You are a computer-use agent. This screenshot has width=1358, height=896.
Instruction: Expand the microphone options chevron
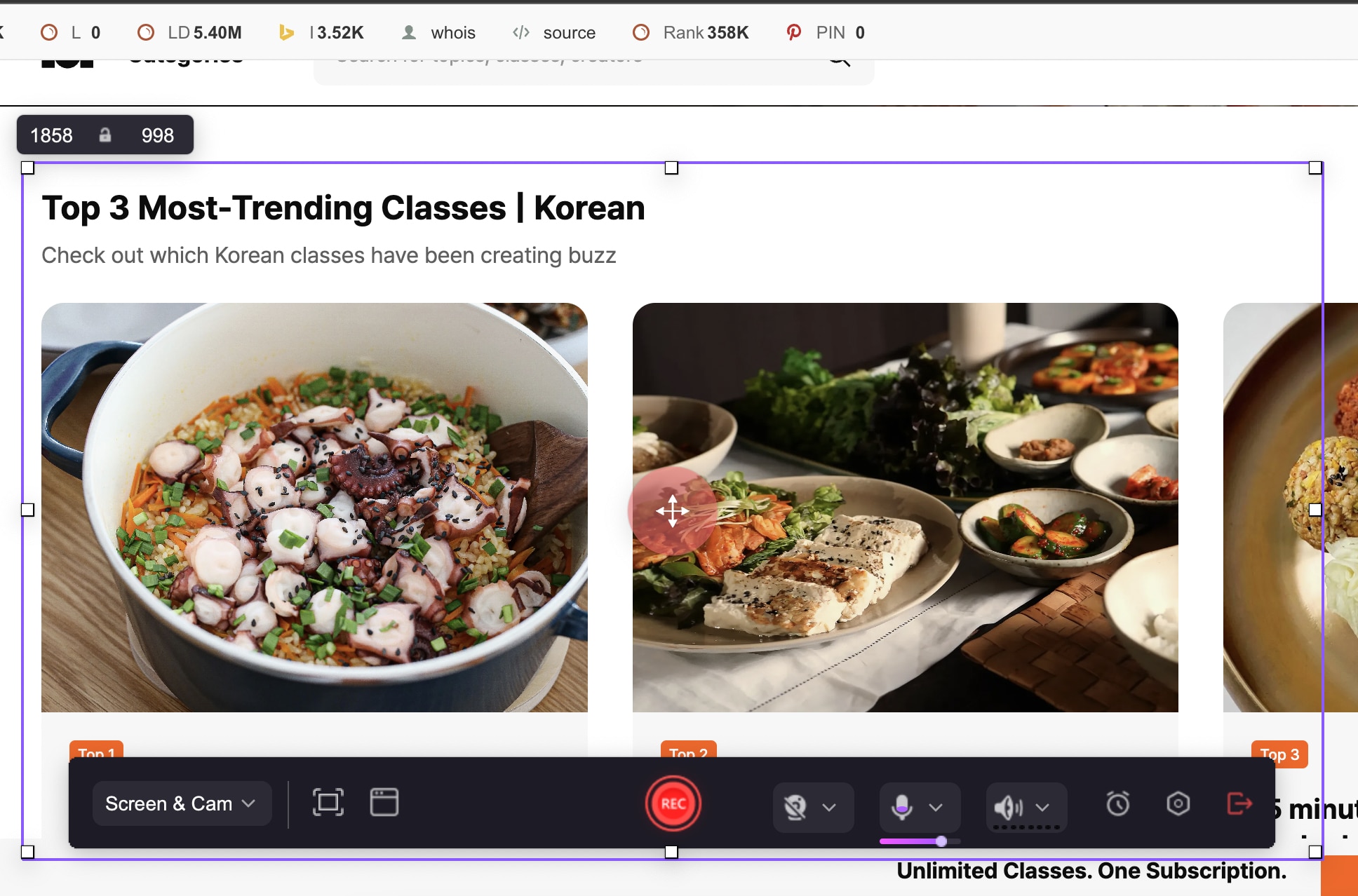tap(936, 807)
